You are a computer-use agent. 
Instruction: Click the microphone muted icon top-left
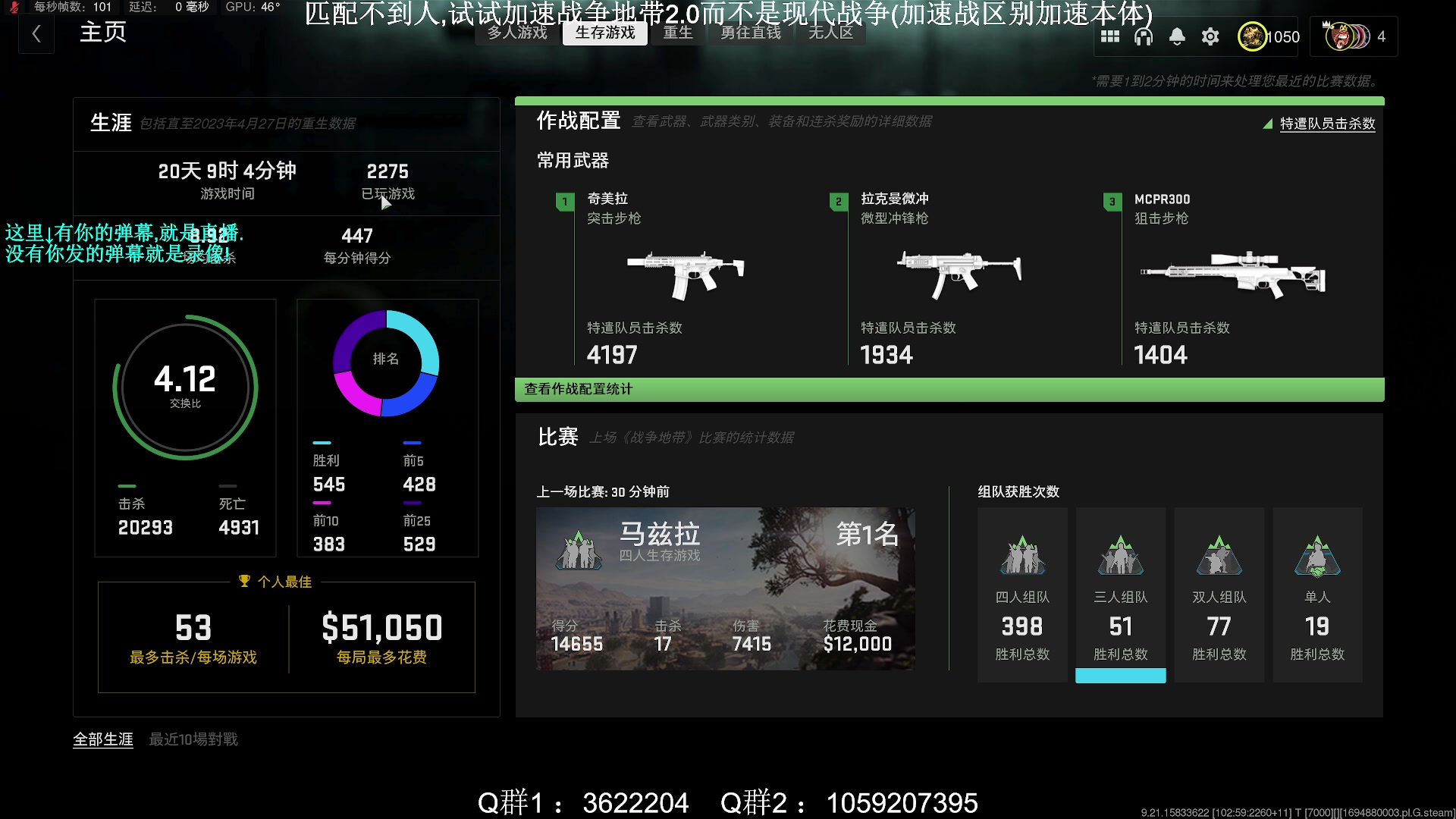point(14,7)
